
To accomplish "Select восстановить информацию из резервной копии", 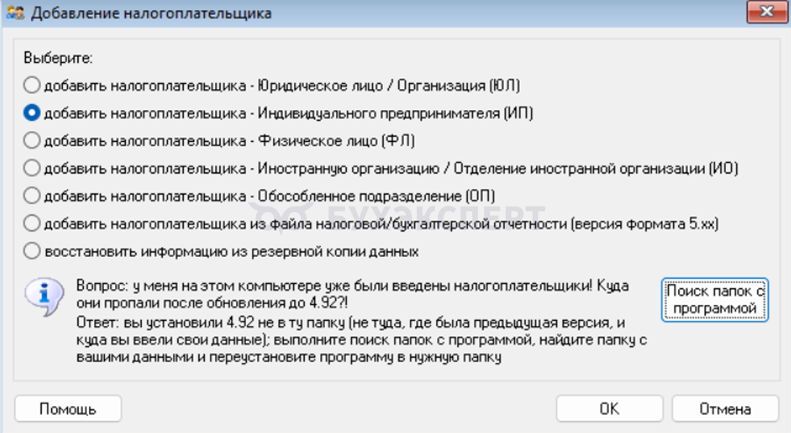I will tap(33, 250).
